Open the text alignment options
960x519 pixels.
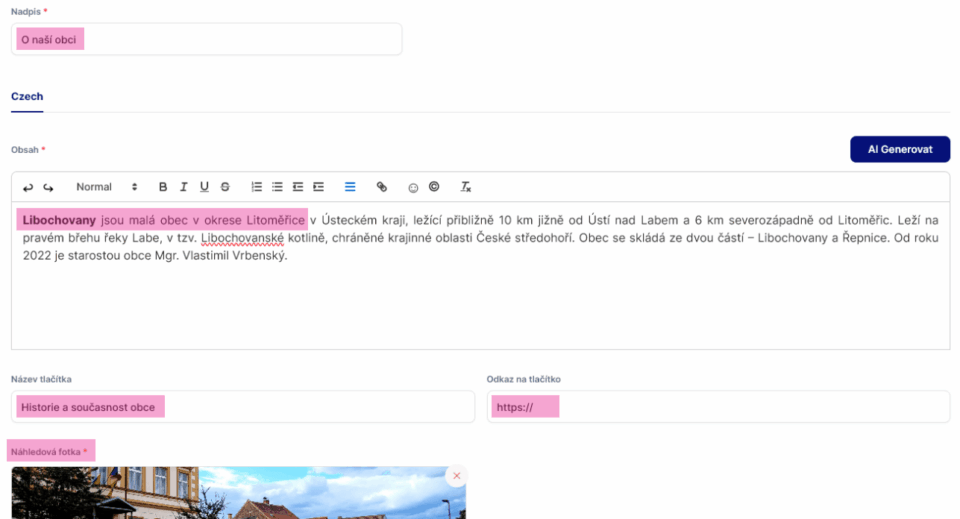[x=350, y=187]
